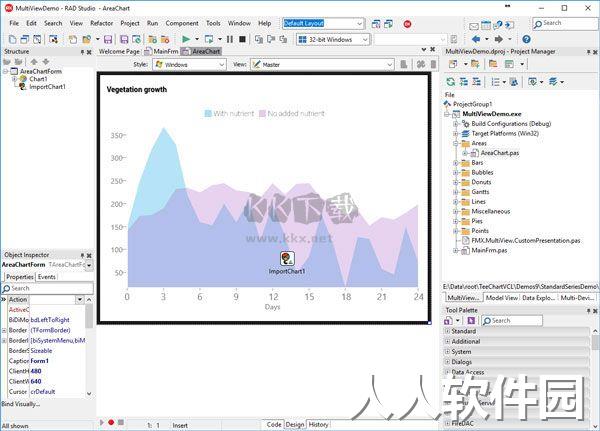The height and width of the screenshot is (431, 600).
Task: Select AreaChart.pas in Project Manager
Action: [x=500, y=153]
